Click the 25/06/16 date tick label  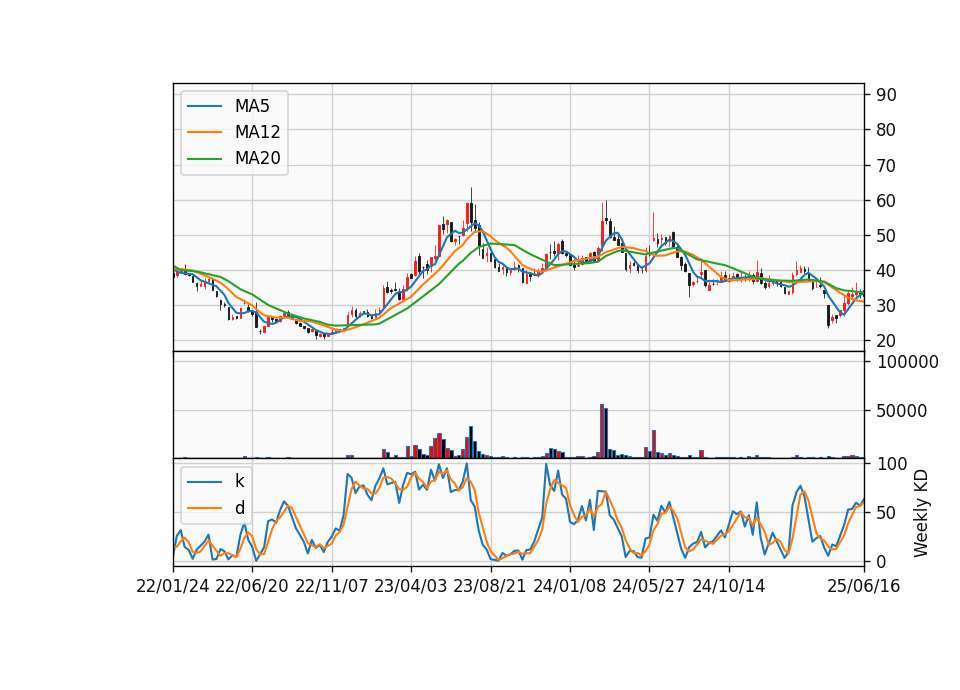[x=864, y=586]
